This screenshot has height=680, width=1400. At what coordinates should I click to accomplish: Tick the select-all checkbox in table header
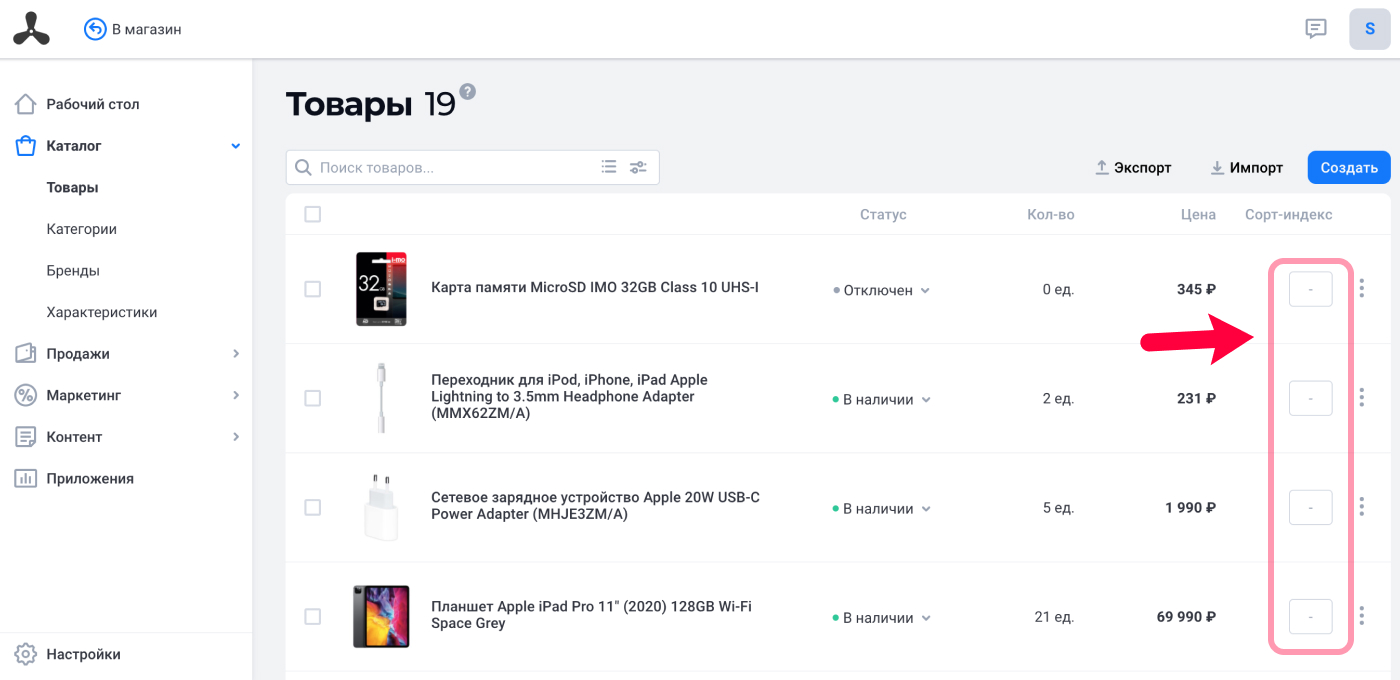click(x=313, y=214)
